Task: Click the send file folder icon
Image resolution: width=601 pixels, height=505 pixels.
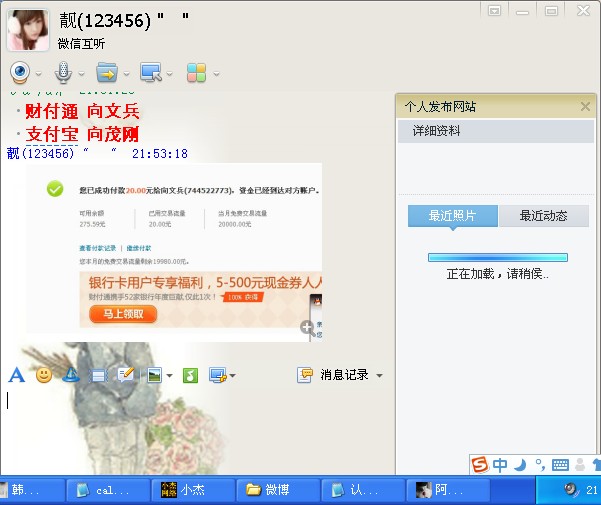Action: click(x=107, y=73)
